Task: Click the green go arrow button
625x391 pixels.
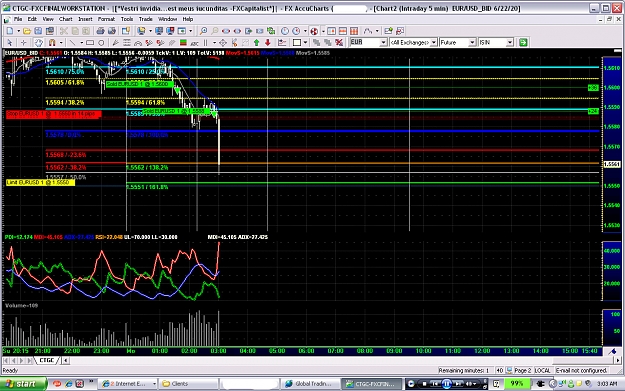Action: (x=523, y=42)
